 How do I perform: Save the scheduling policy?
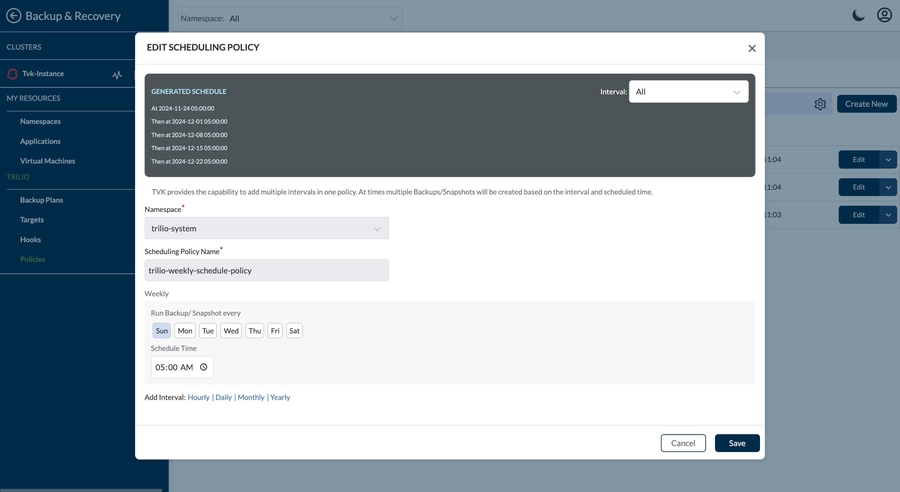pyautogui.click(x=737, y=443)
